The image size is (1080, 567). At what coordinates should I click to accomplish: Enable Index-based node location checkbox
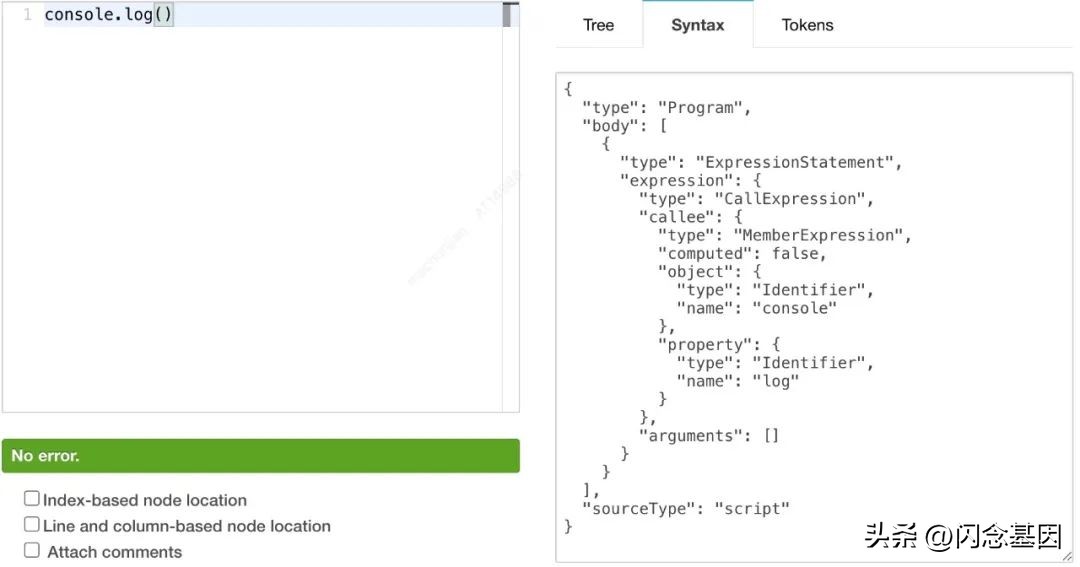[x=32, y=499]
